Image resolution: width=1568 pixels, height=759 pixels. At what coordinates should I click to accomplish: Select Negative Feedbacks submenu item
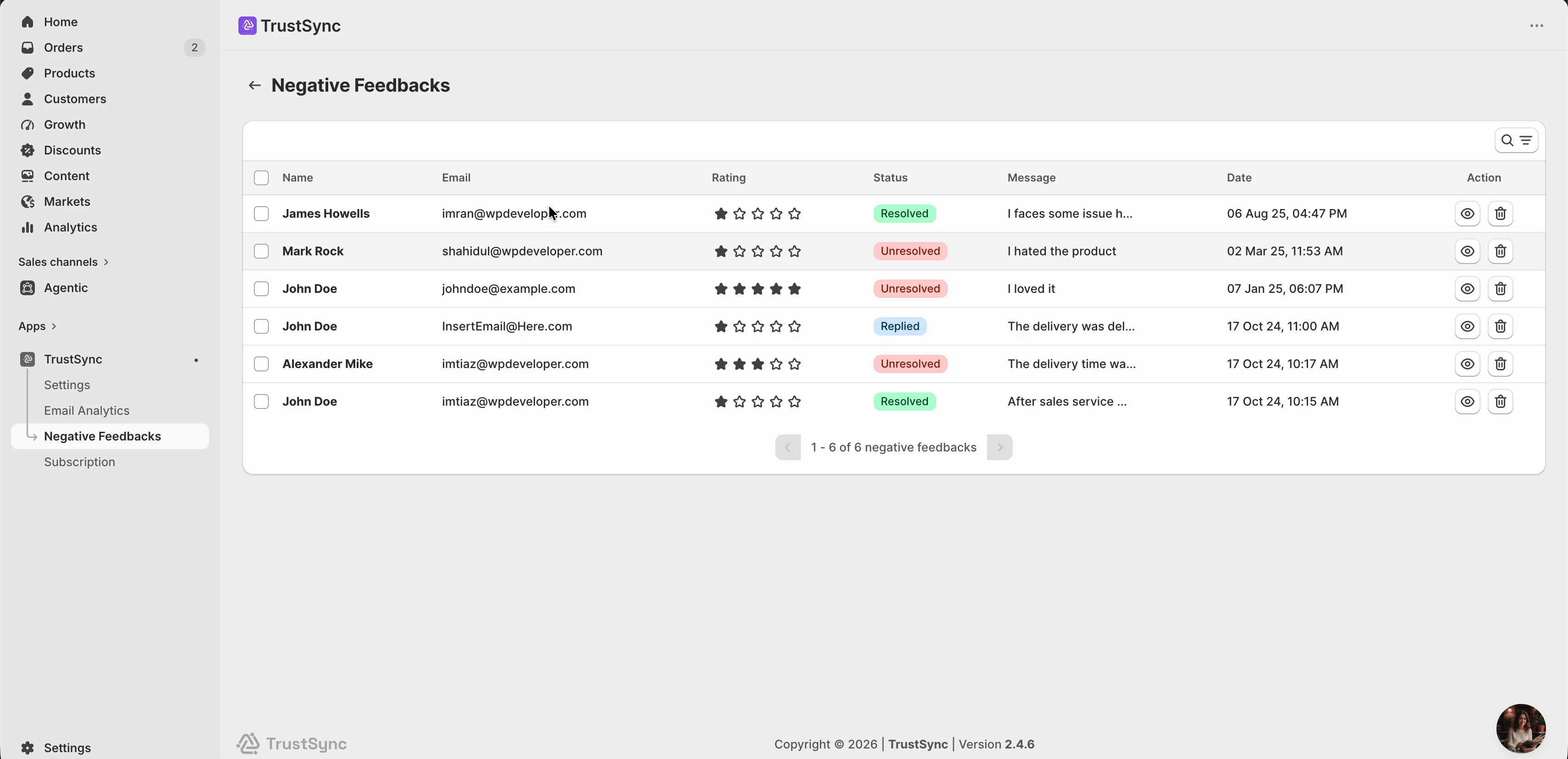[x=110, y=436]
